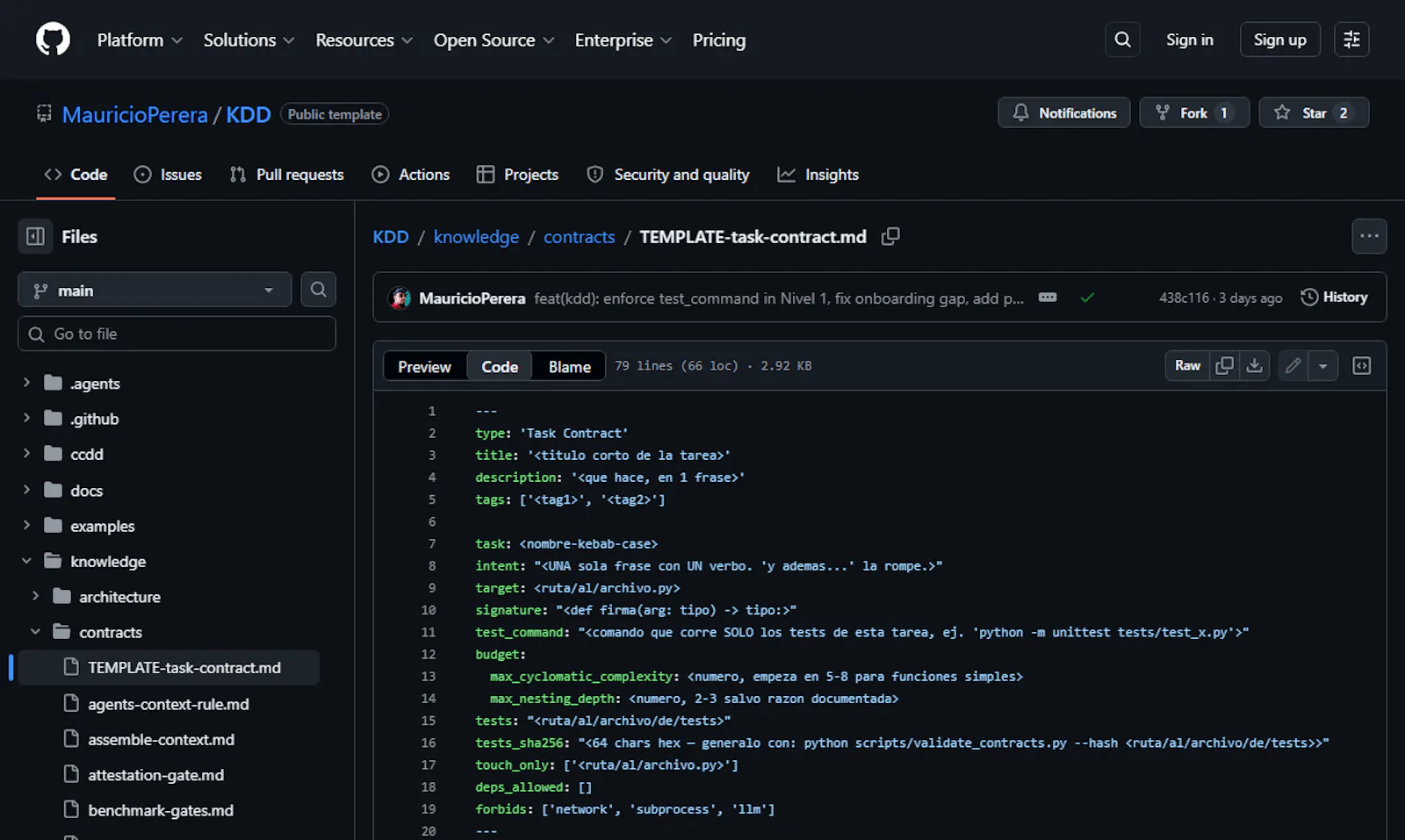Edit this file pencil icon

[1293, 365]
